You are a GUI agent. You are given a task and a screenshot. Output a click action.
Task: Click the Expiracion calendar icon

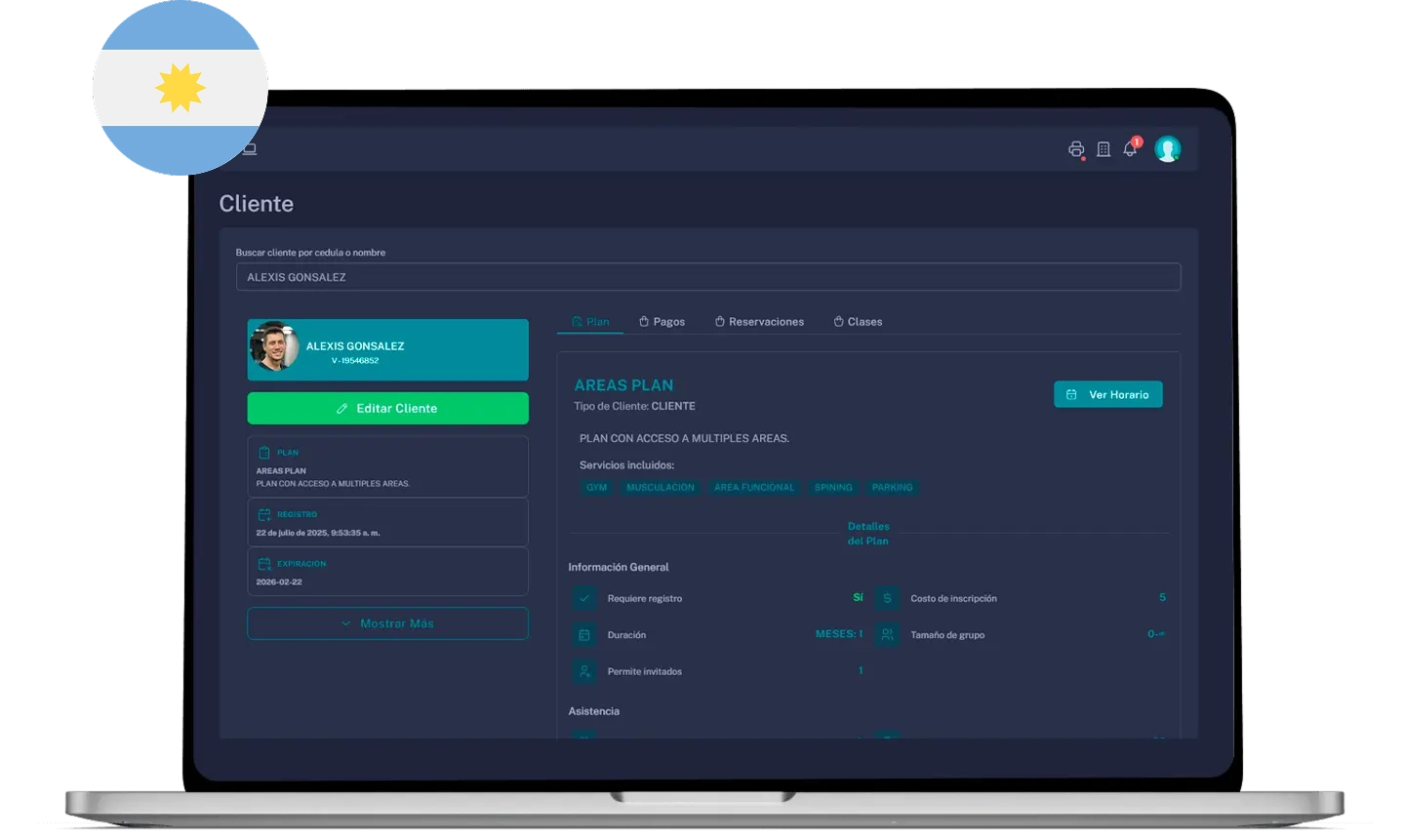(x=264, y=564)
